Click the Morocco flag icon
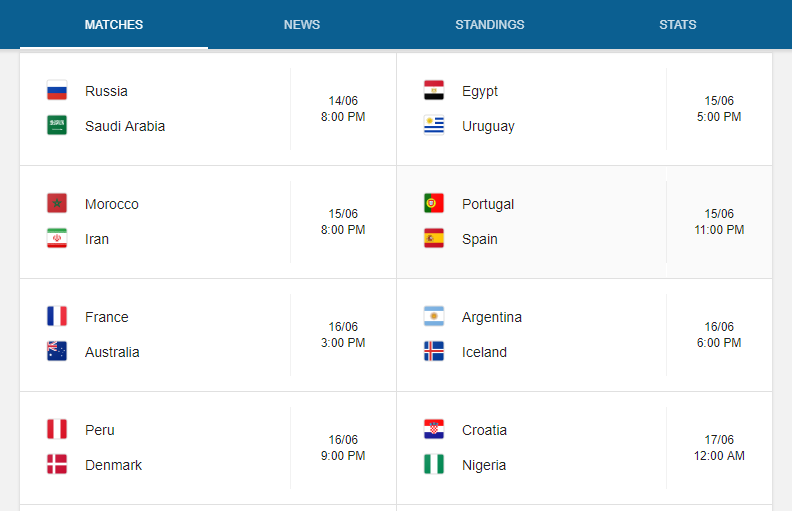 pos(57,204)
